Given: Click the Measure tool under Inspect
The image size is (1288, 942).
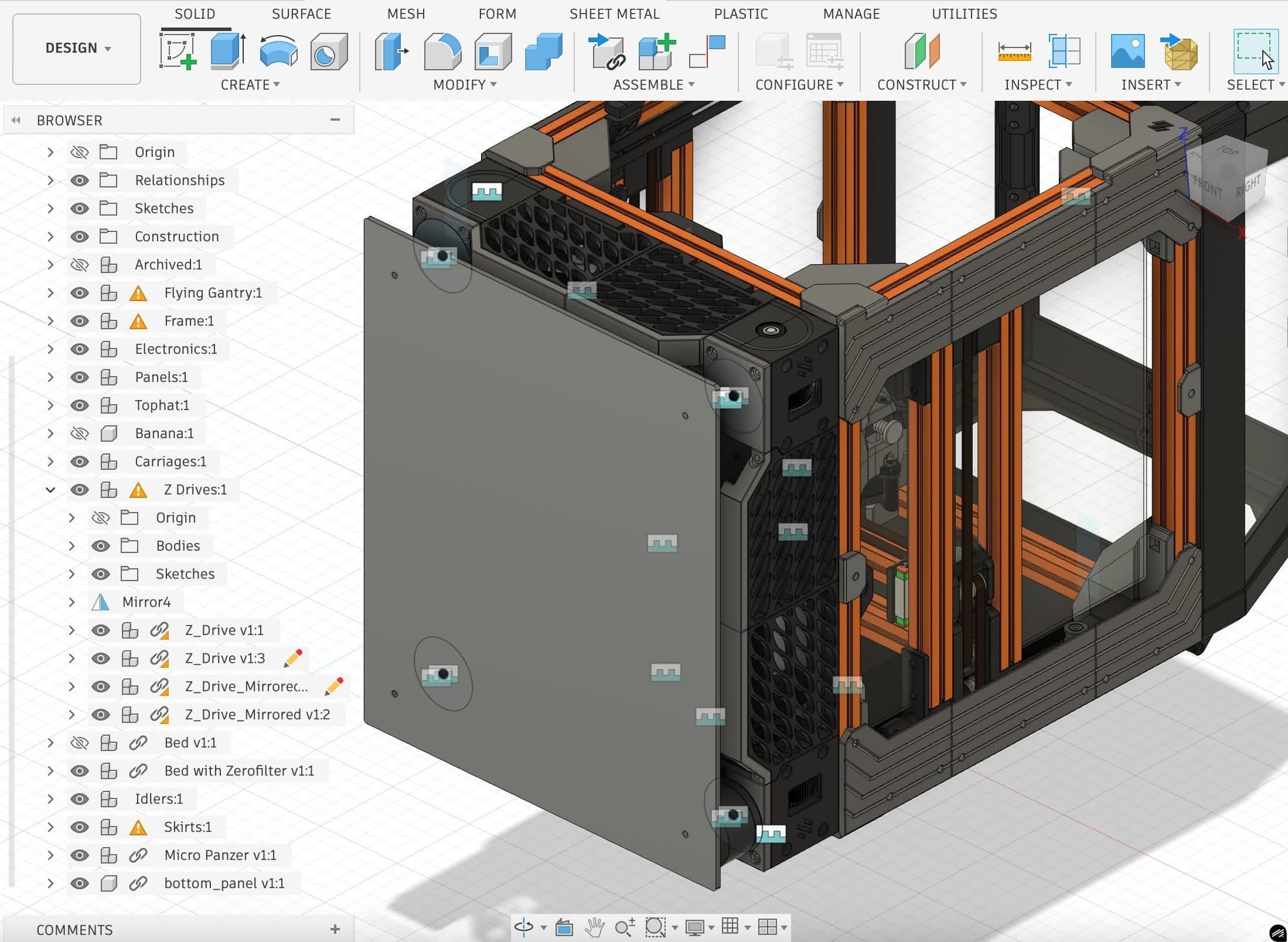Looking at the screenshot, I should [1014, 52].
